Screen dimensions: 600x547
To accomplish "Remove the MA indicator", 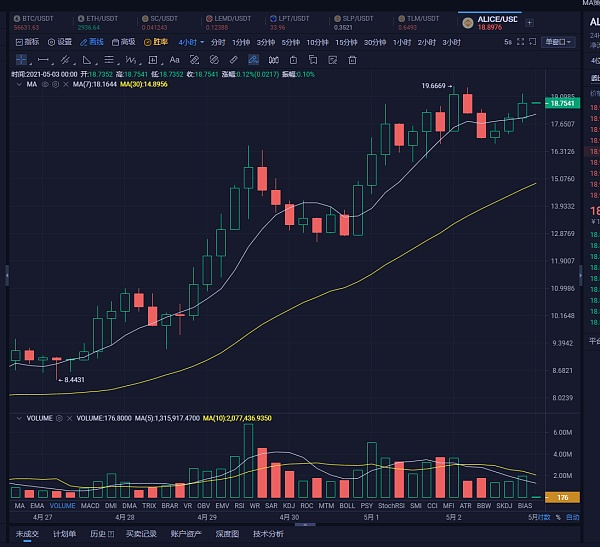I will tap(66, 84).
